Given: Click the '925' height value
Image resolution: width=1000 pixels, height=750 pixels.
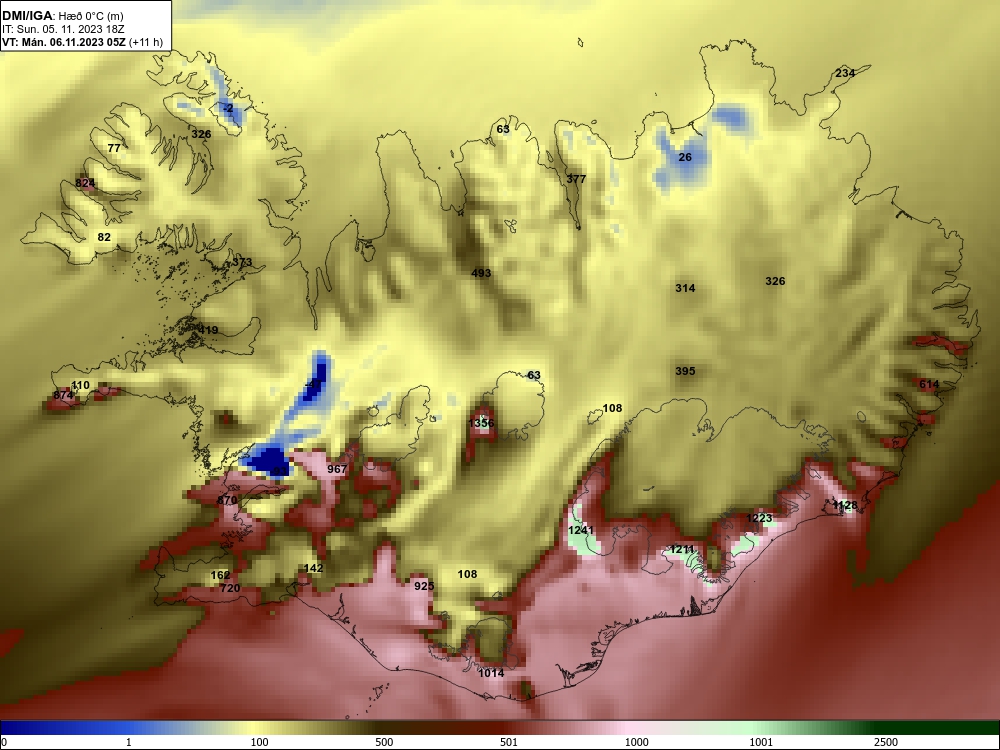Looking at the screenshot, I should (424, 585).
